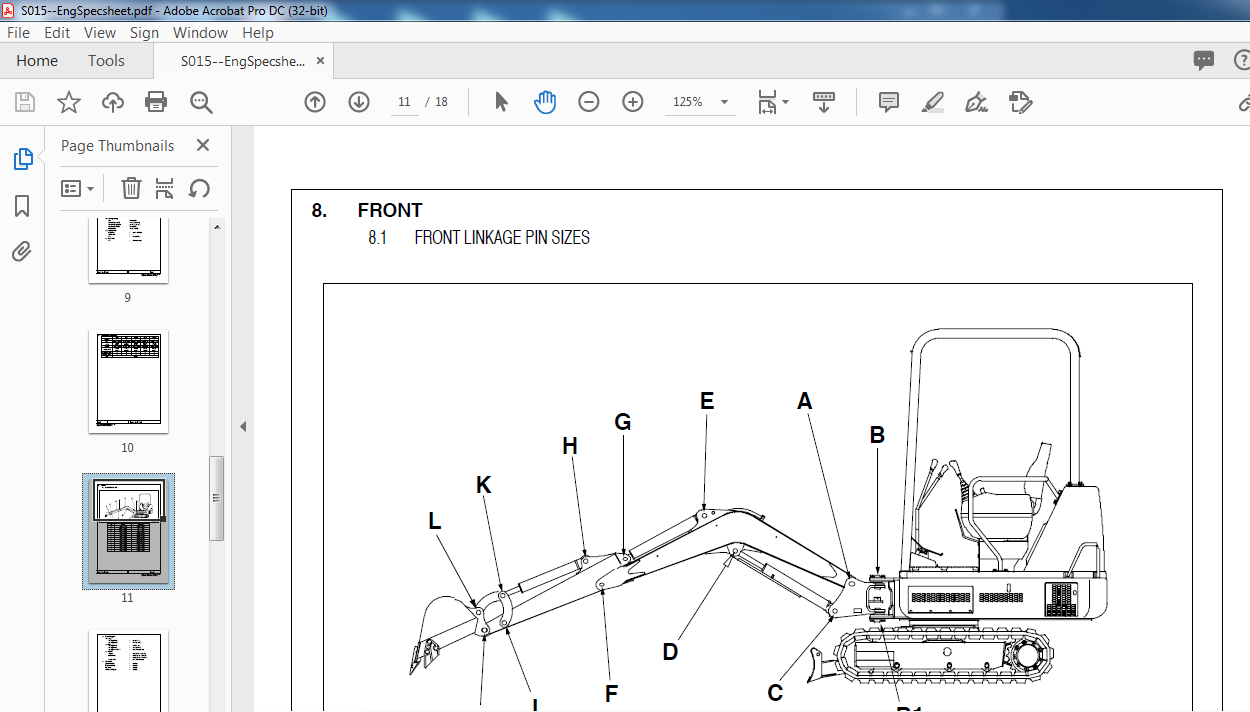
Task: Go to next page arrow
Action: (x=359, y=102)
